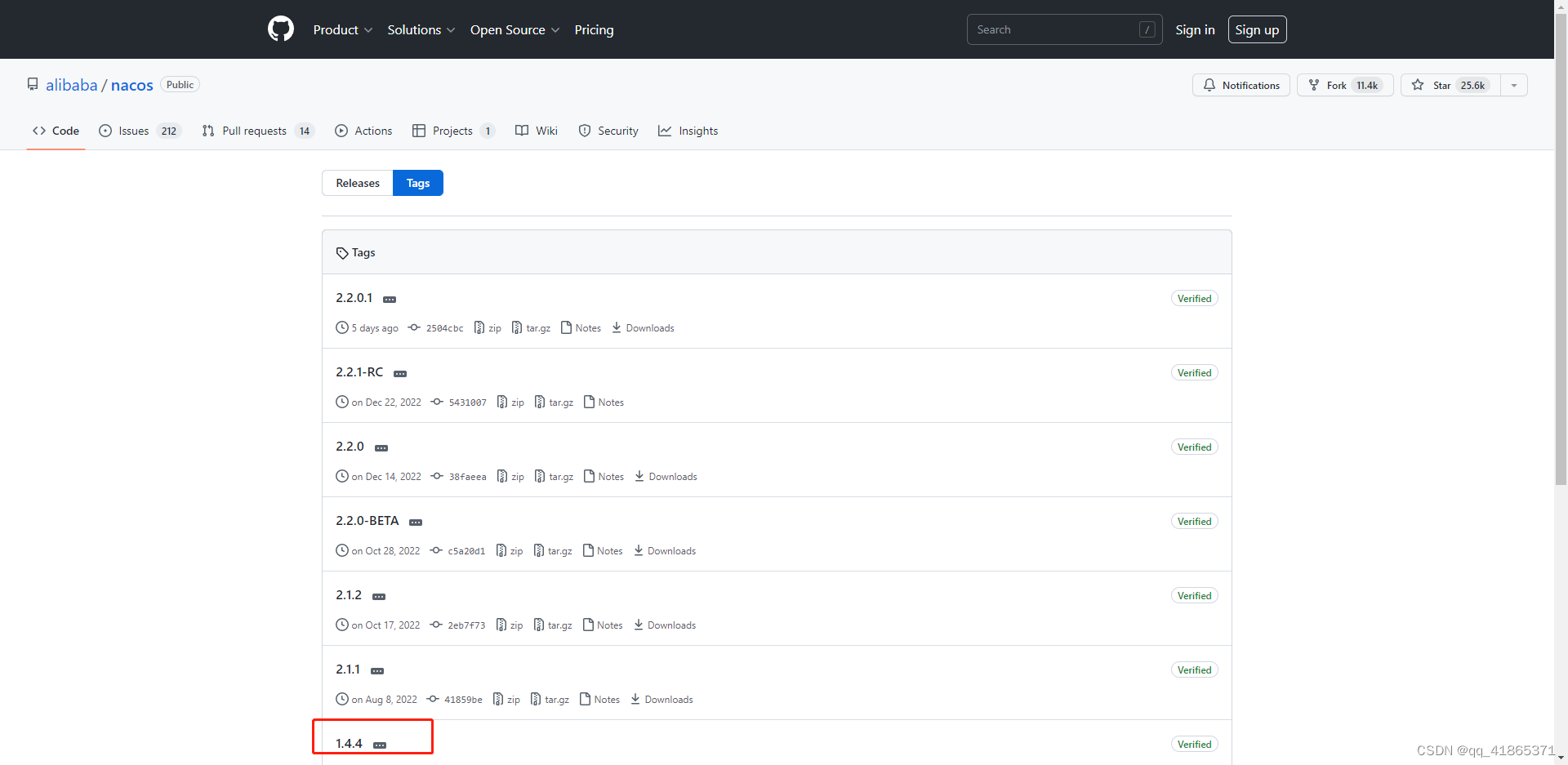Viewport: 1568px width, 765px height.
Task: Focus the Search input box
Action: [1064, 29]
